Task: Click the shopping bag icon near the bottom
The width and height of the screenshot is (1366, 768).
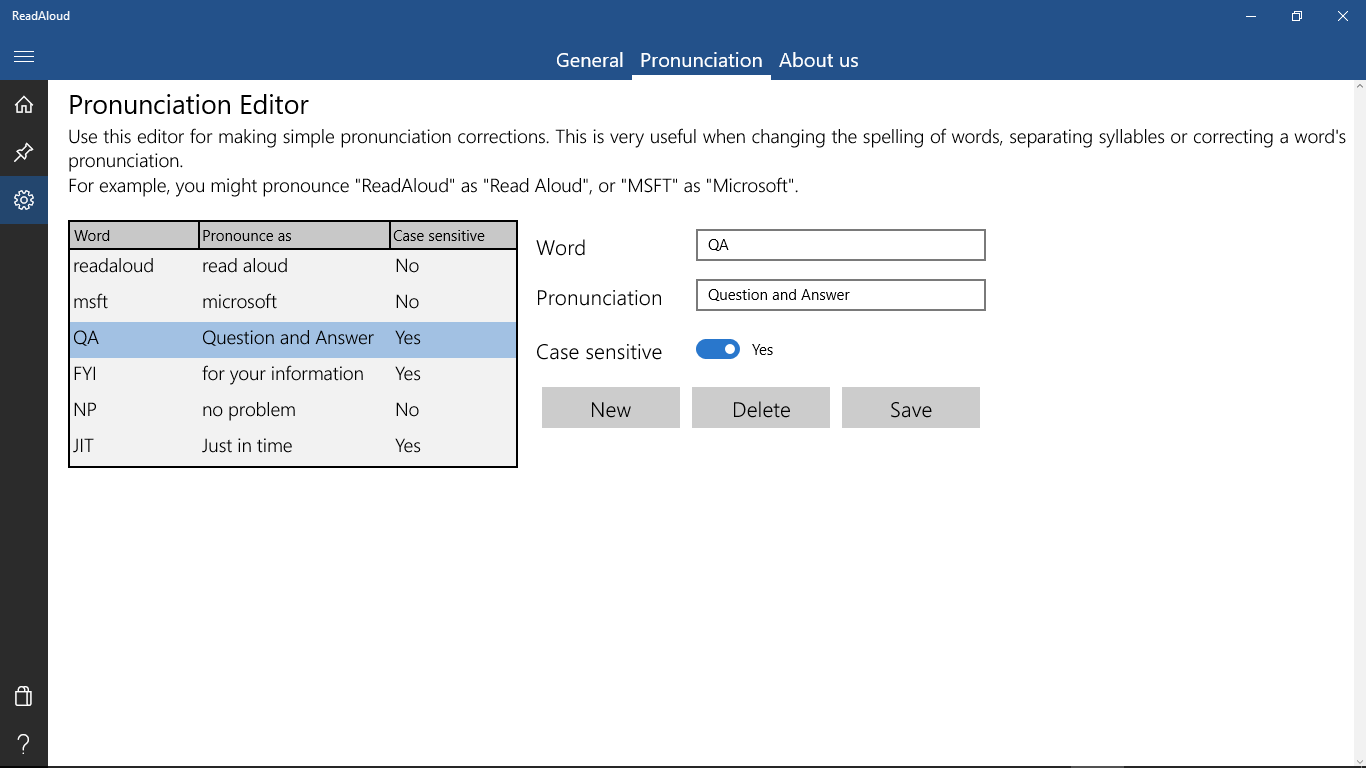Action: pos(23,696)
